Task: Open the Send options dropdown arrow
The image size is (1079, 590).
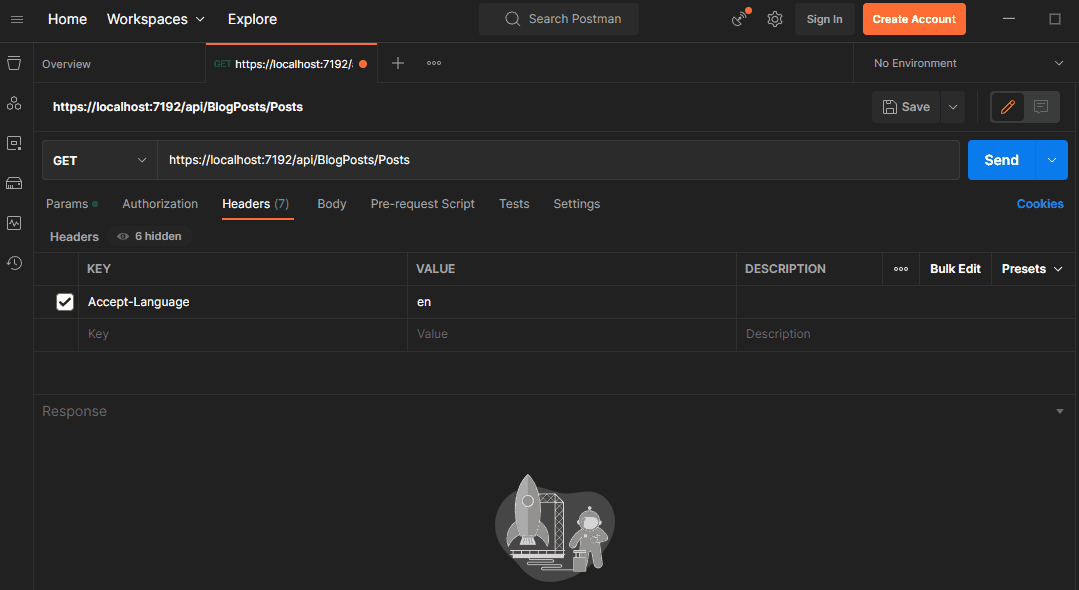Action: [1051, 160]
